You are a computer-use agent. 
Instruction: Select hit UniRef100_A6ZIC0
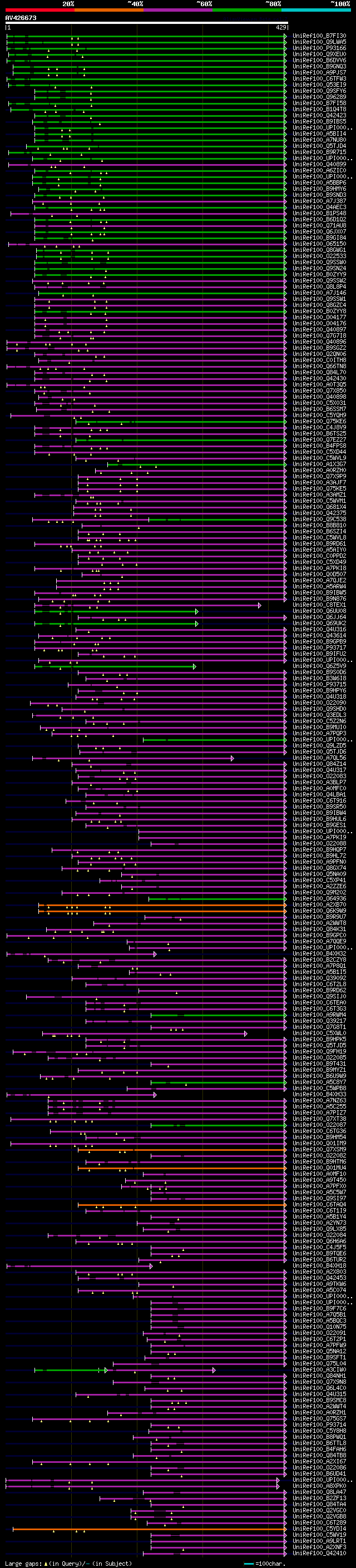coord(319,170)
